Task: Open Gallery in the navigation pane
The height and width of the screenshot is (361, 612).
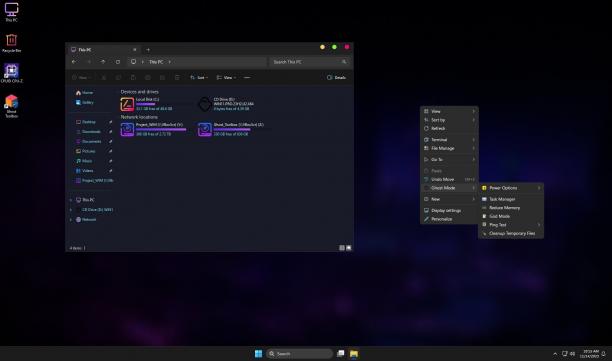Action: (85, 102)
